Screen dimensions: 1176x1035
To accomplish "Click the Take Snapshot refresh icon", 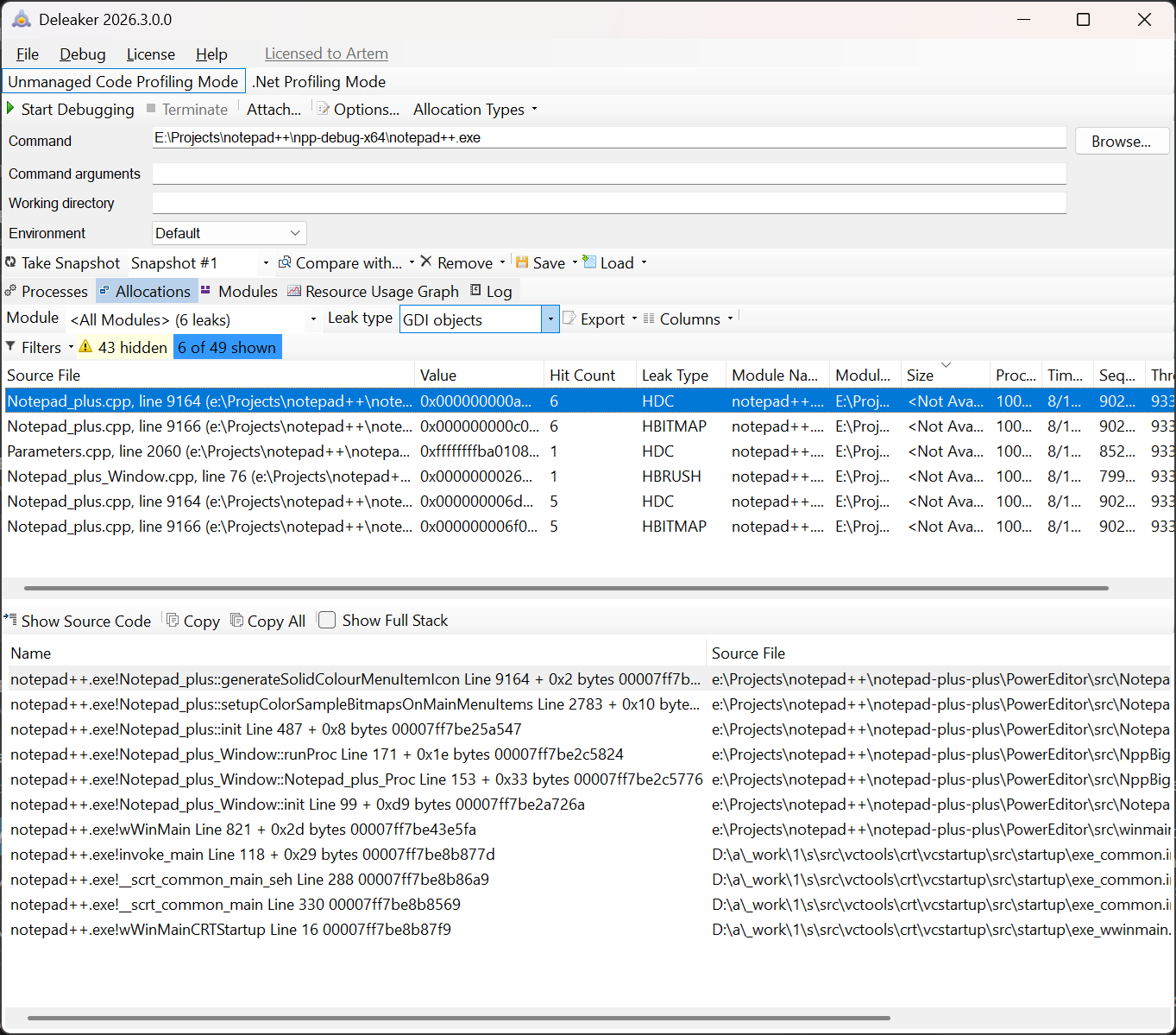I will pos(10,262).
